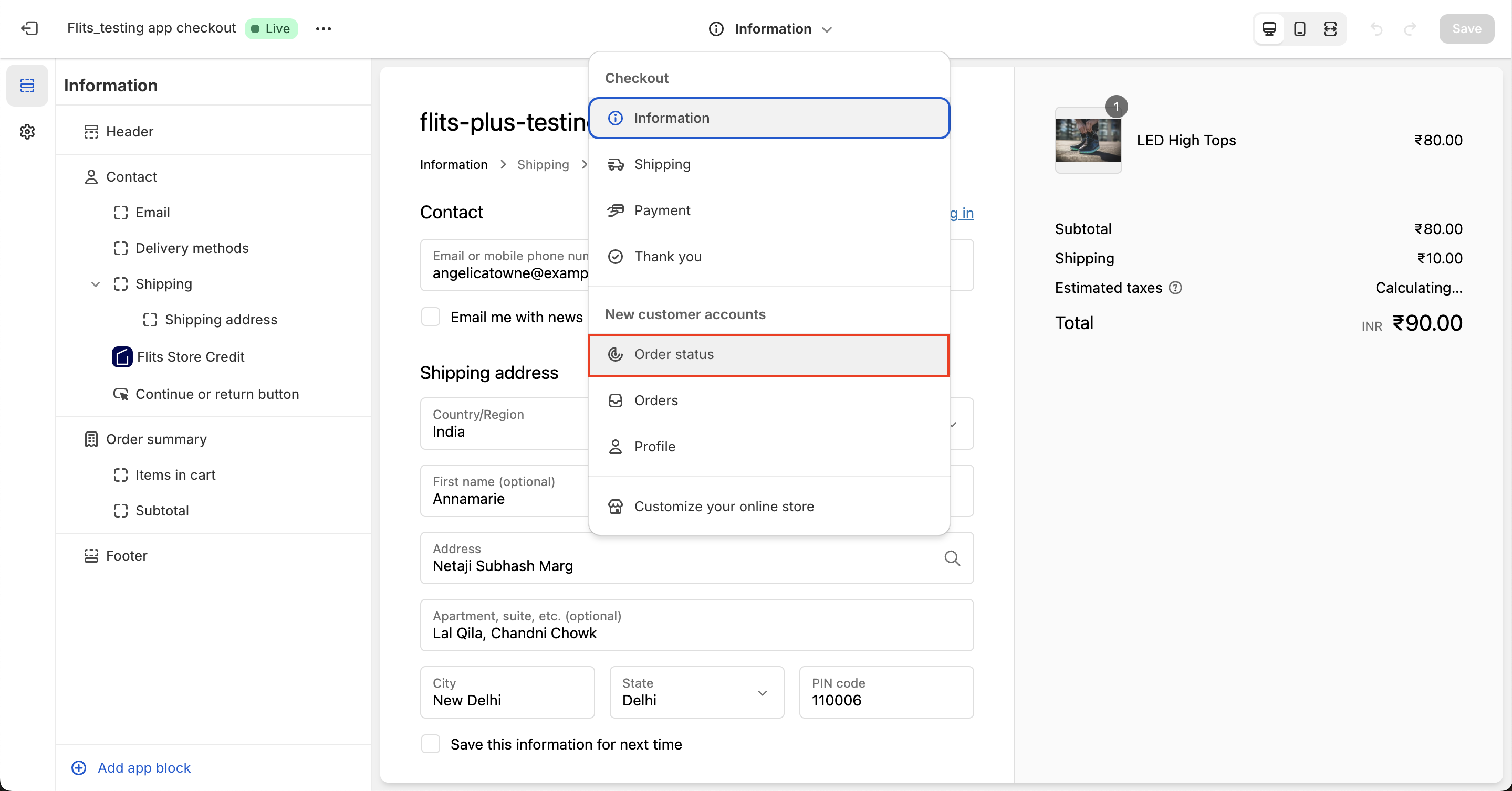This screenshot has width=1512, height=791.
Task: Select the Sections panel icon
Action: point(27,86)
